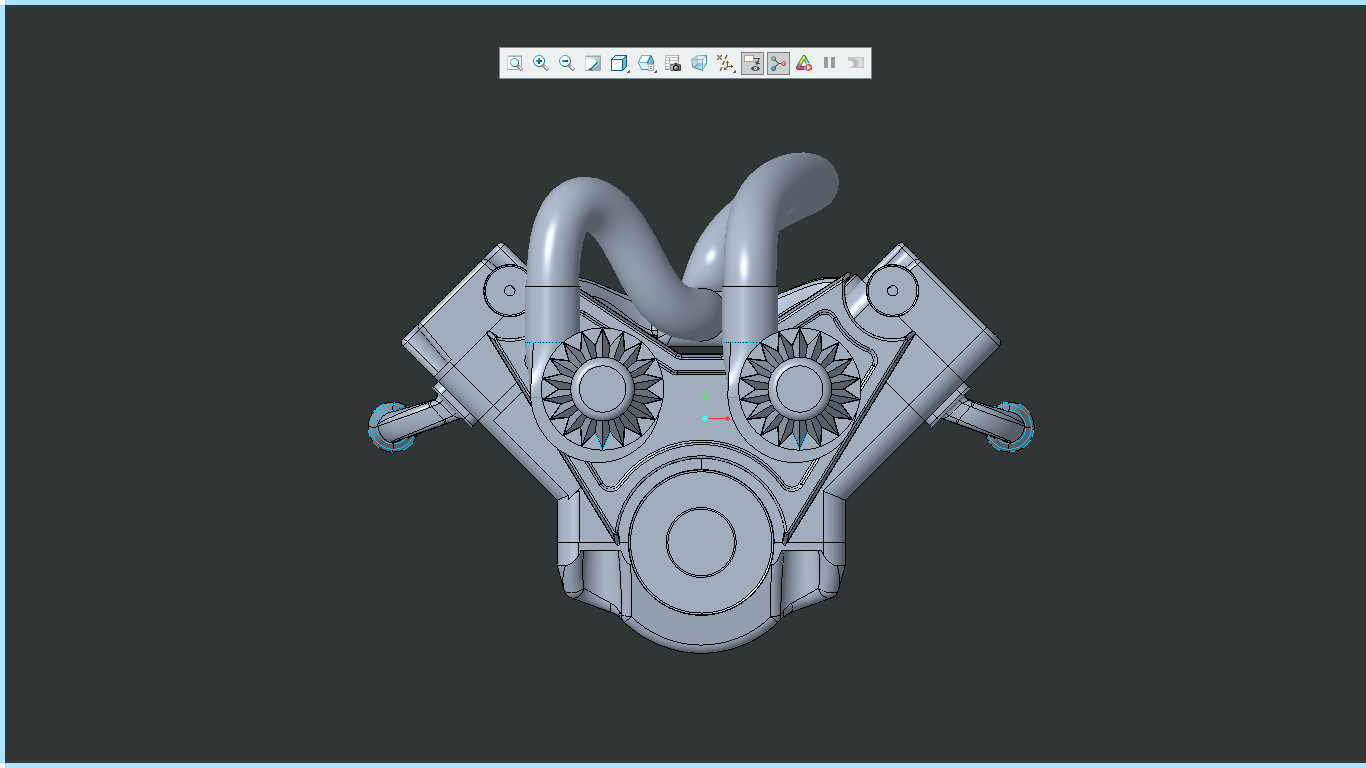The width and height of the screenshot is (1366, 768).
Task: Click the Pause playback icon
Action: coord(829,62)
